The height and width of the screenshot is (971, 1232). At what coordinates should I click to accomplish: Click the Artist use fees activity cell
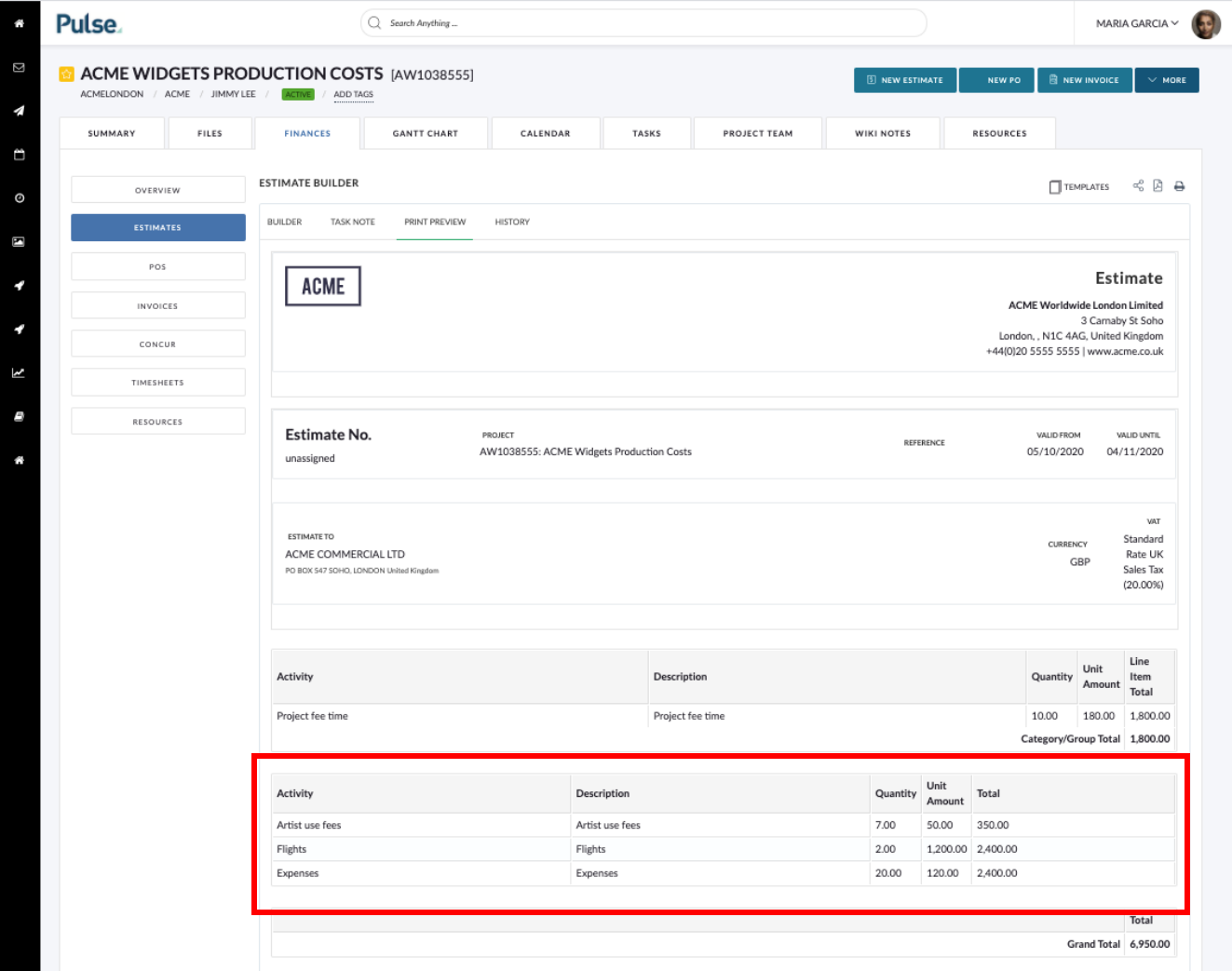click(x=421, y=825)
